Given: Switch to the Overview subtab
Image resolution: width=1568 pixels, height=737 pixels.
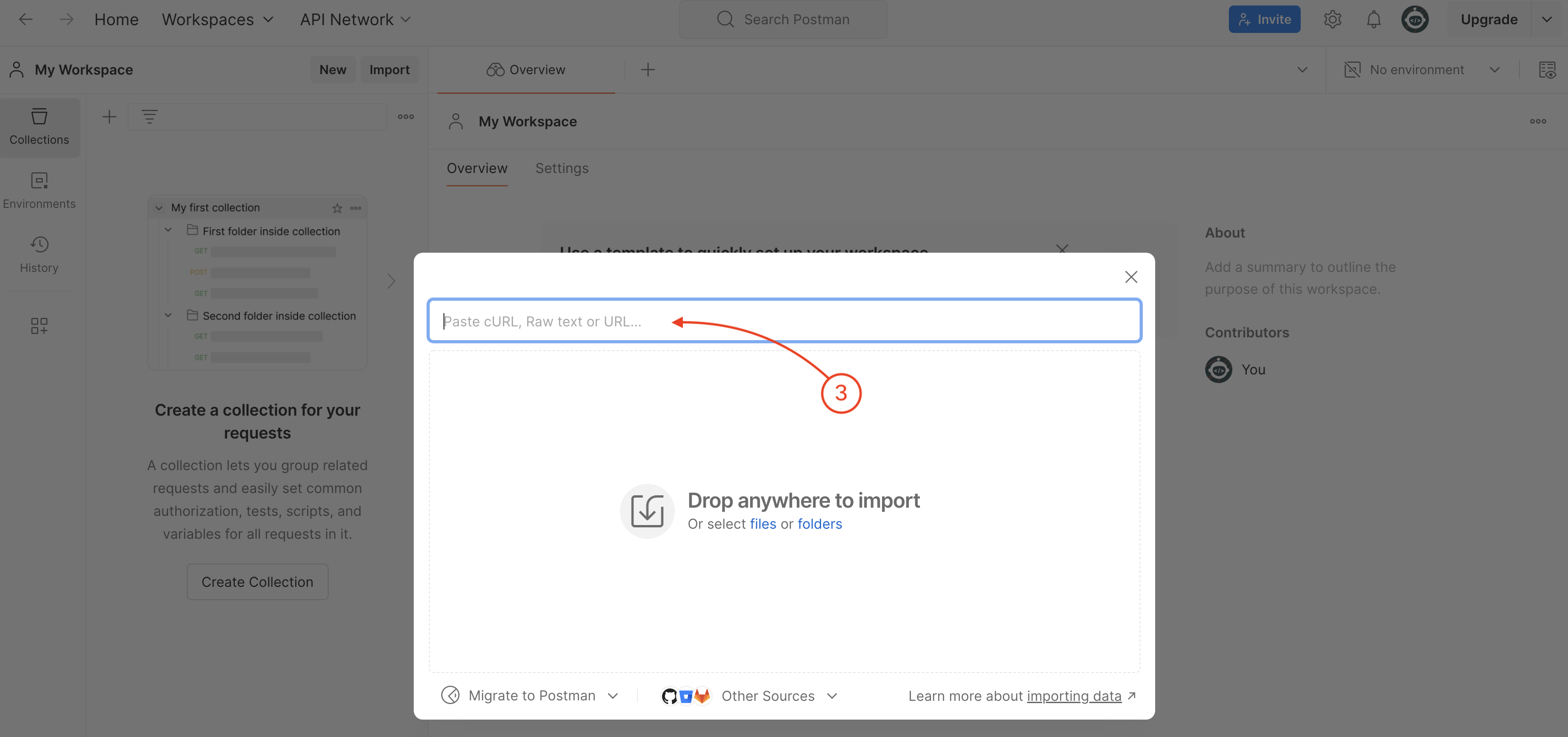Looking at the screenshot, I should [x=476, y=168].
